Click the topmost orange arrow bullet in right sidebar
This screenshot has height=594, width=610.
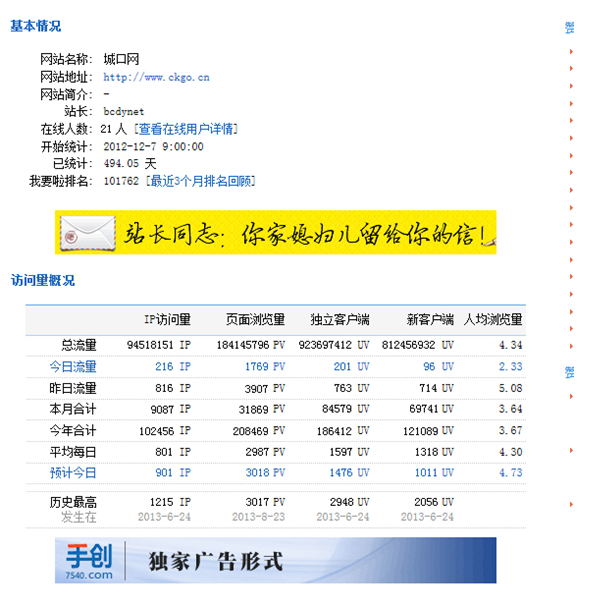[571, 49]
